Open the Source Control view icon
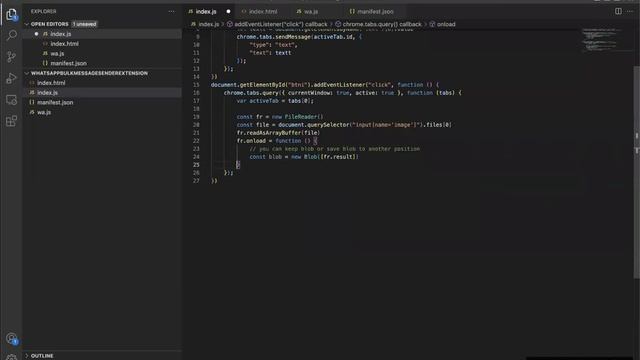 (x=11, y=57)
